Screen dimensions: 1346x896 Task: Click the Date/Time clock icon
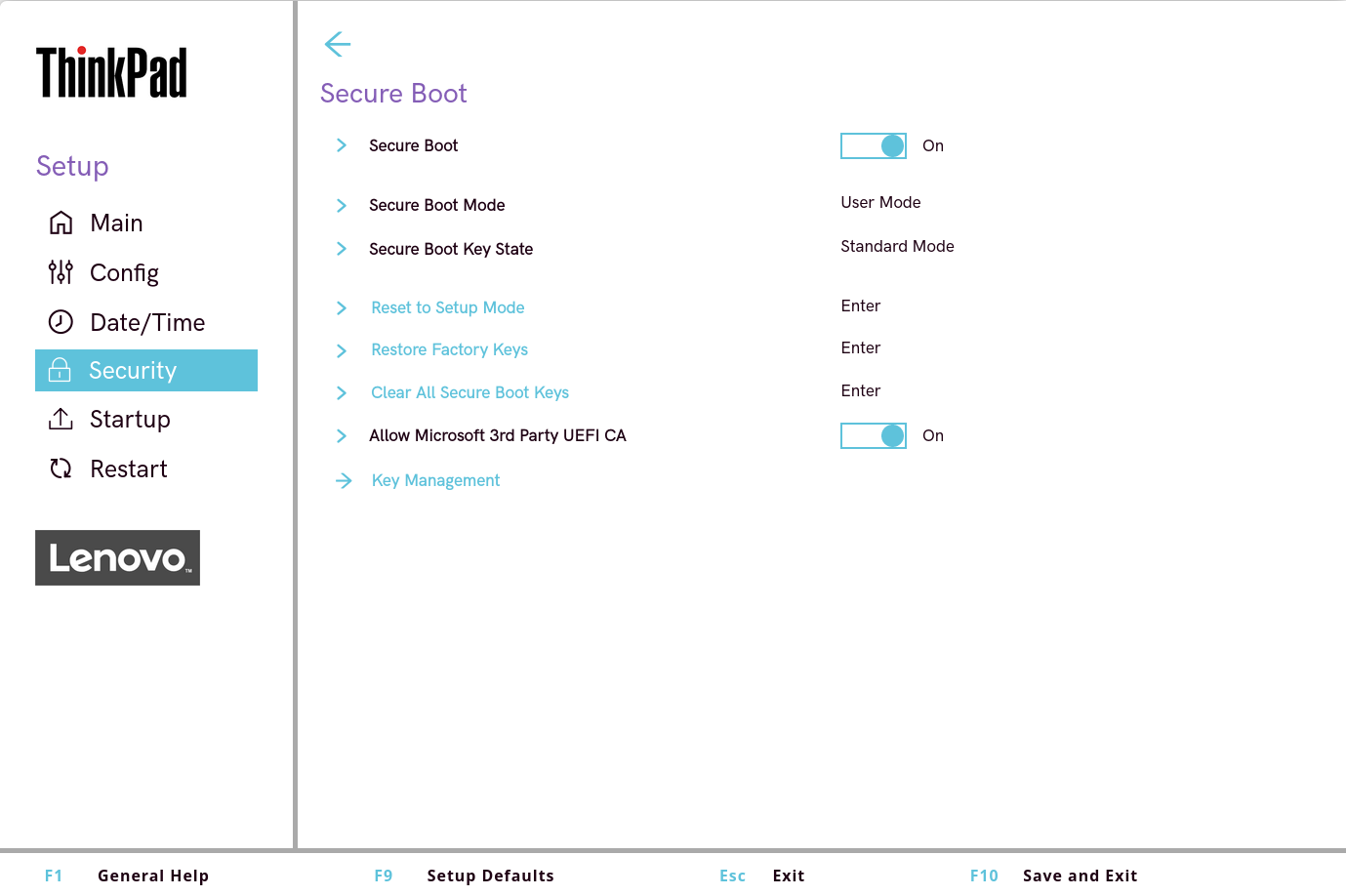click(61, 322)
